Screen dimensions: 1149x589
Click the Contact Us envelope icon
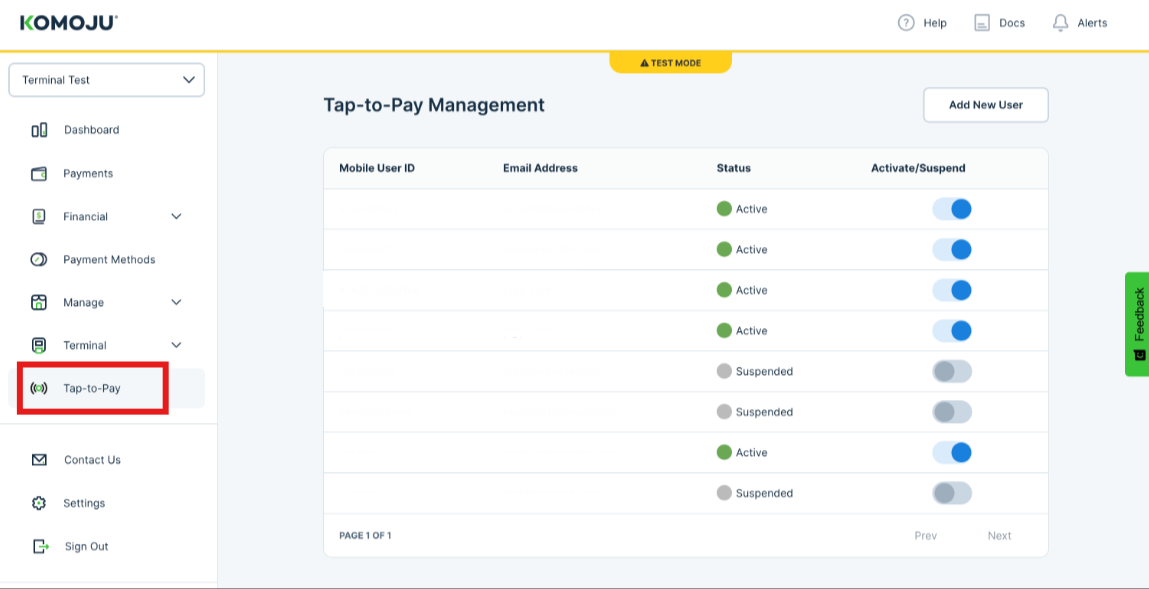[x=40, y=460]
